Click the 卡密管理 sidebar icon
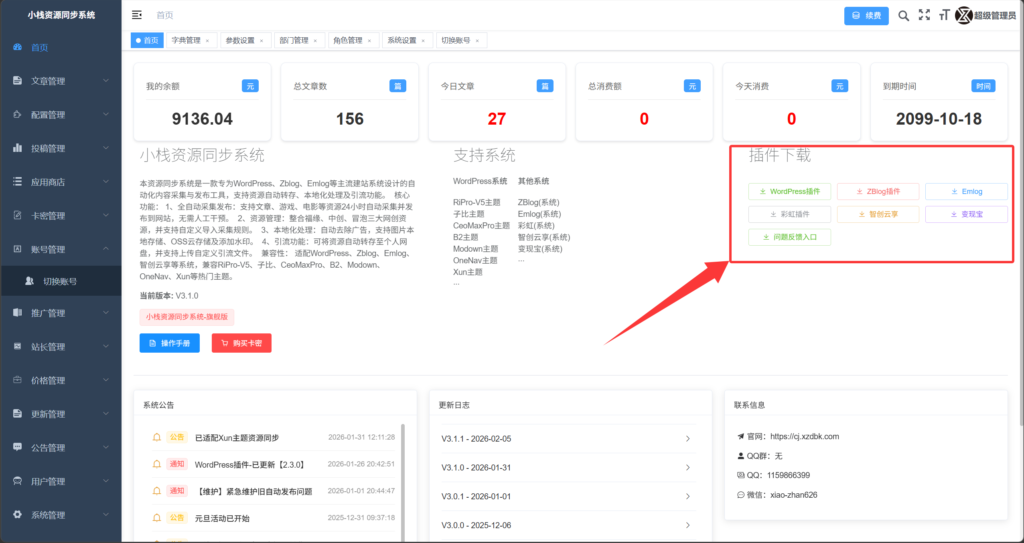Image resolution: width=1024 pixels, height=543 pixels. coord(18,216)
